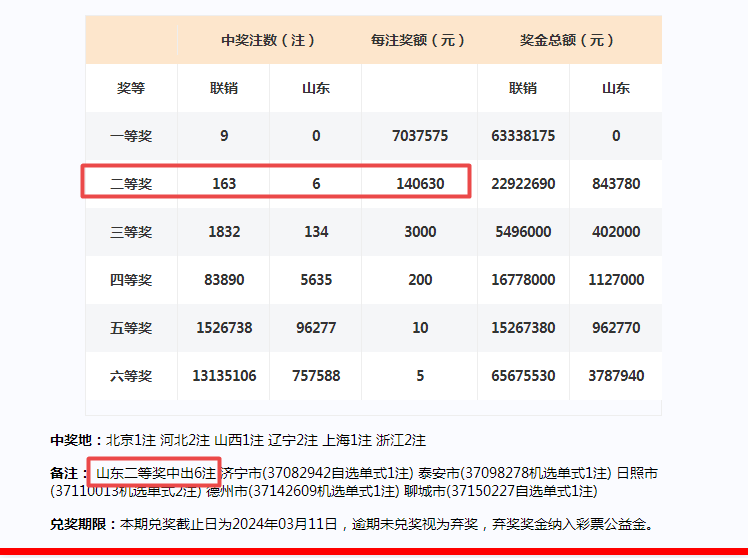Select the 二等奖 row label
This screenshot has height=558, width=748.
coord(131,184)
